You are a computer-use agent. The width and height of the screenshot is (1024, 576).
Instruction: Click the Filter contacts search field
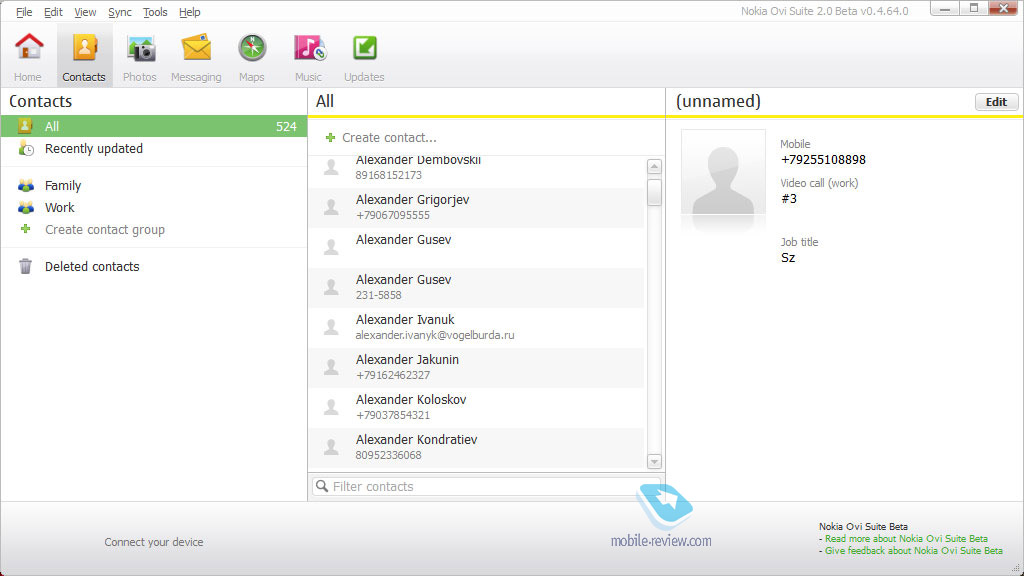pyautogui.click(x=486, y=487)
